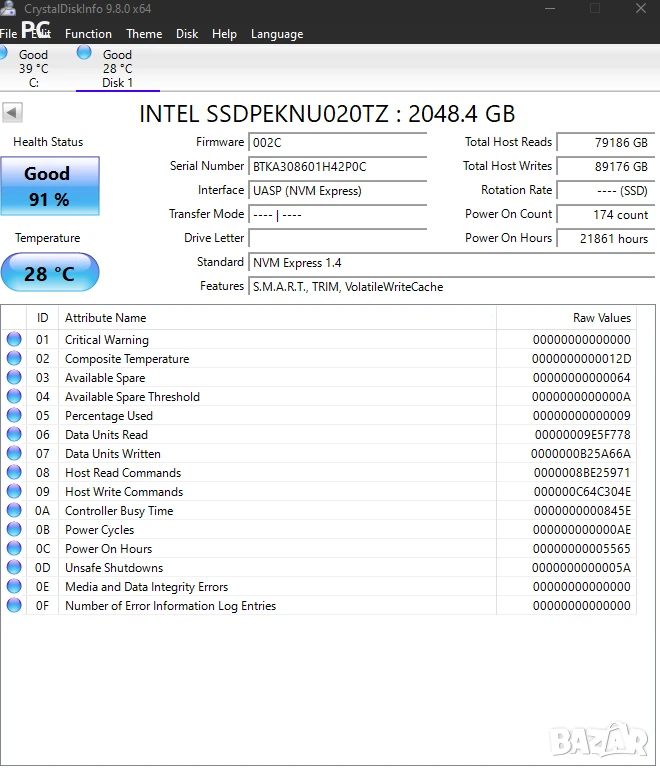This screenshot has width=660, height=769.
Task: Open the Theme menu
Action: tap(144, 34)
